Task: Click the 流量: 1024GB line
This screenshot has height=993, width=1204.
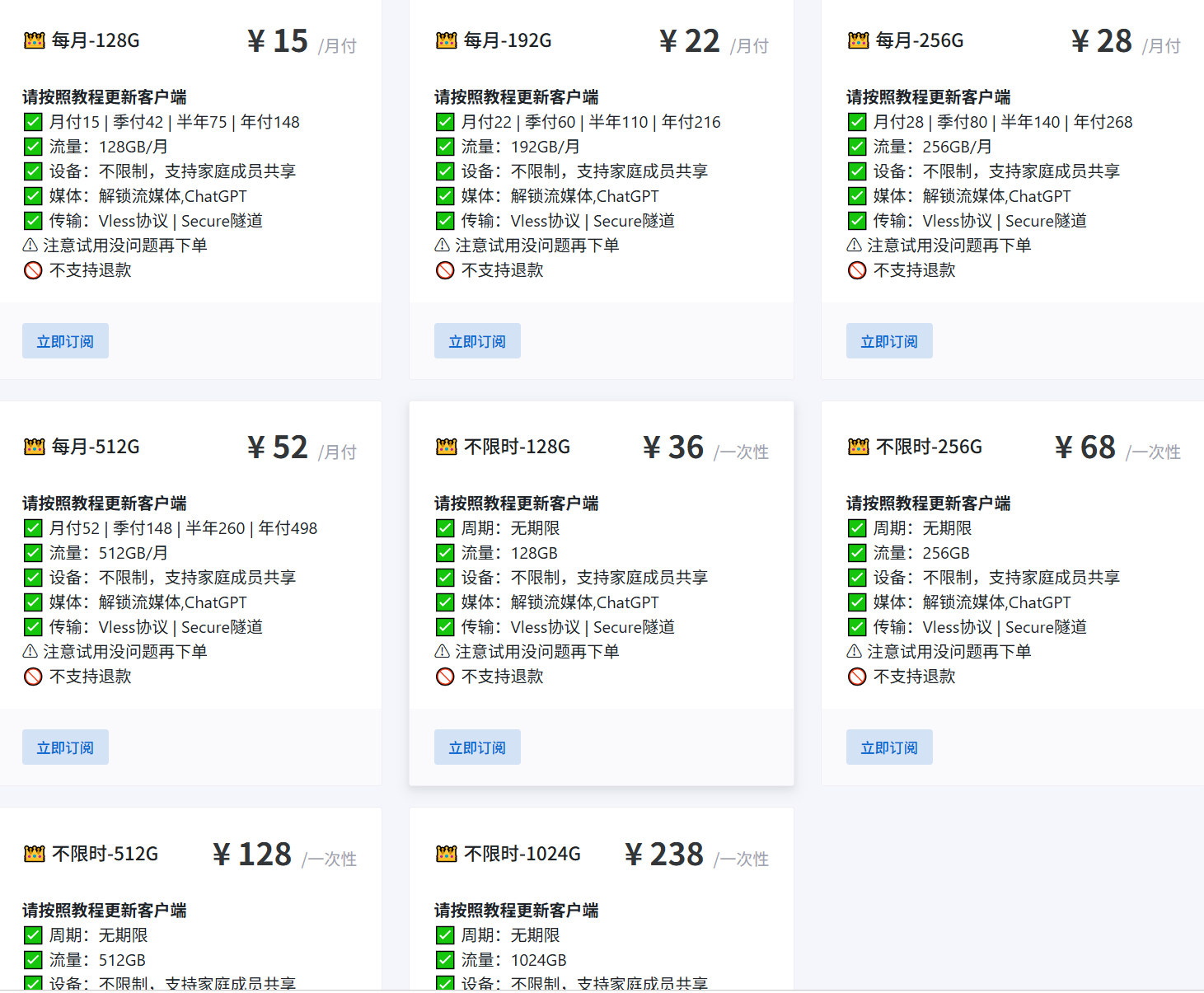Action: click(514, 960)
